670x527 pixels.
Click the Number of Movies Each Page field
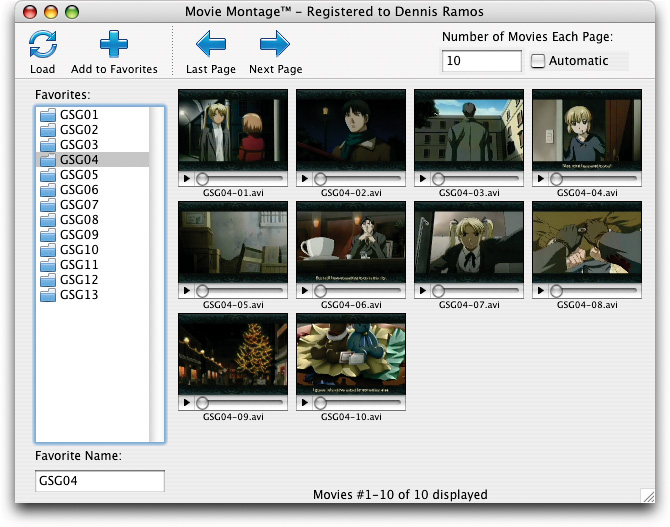(482, 61)
